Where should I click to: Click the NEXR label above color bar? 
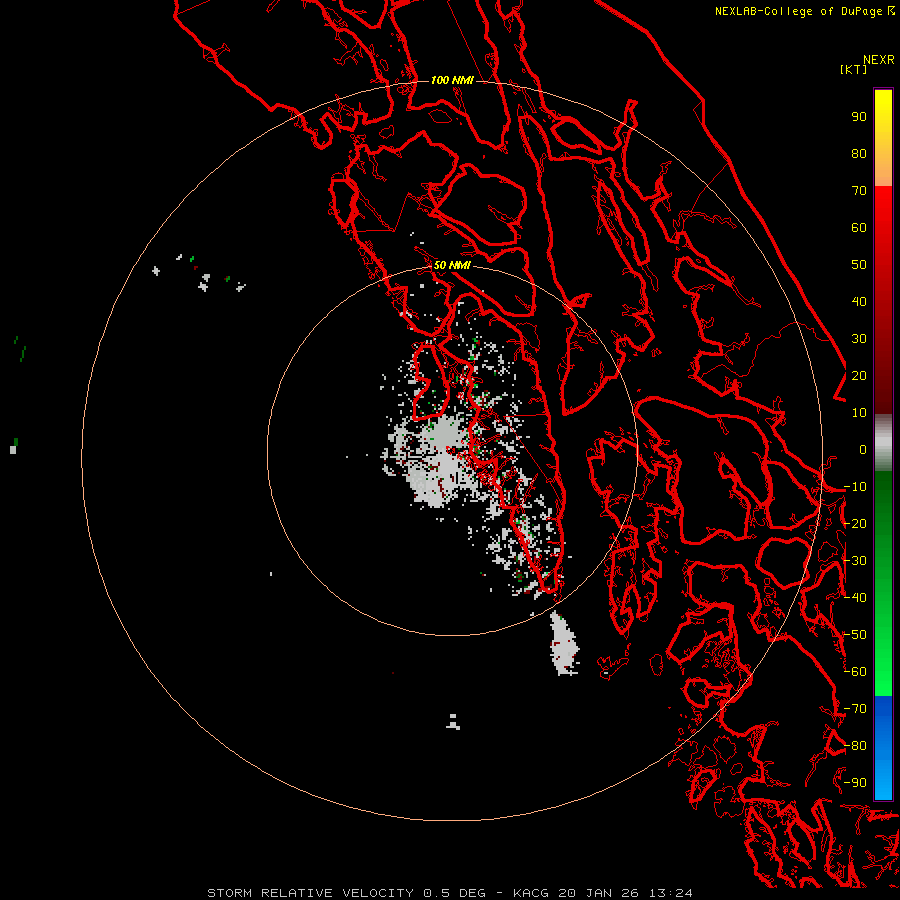(879, 60)
